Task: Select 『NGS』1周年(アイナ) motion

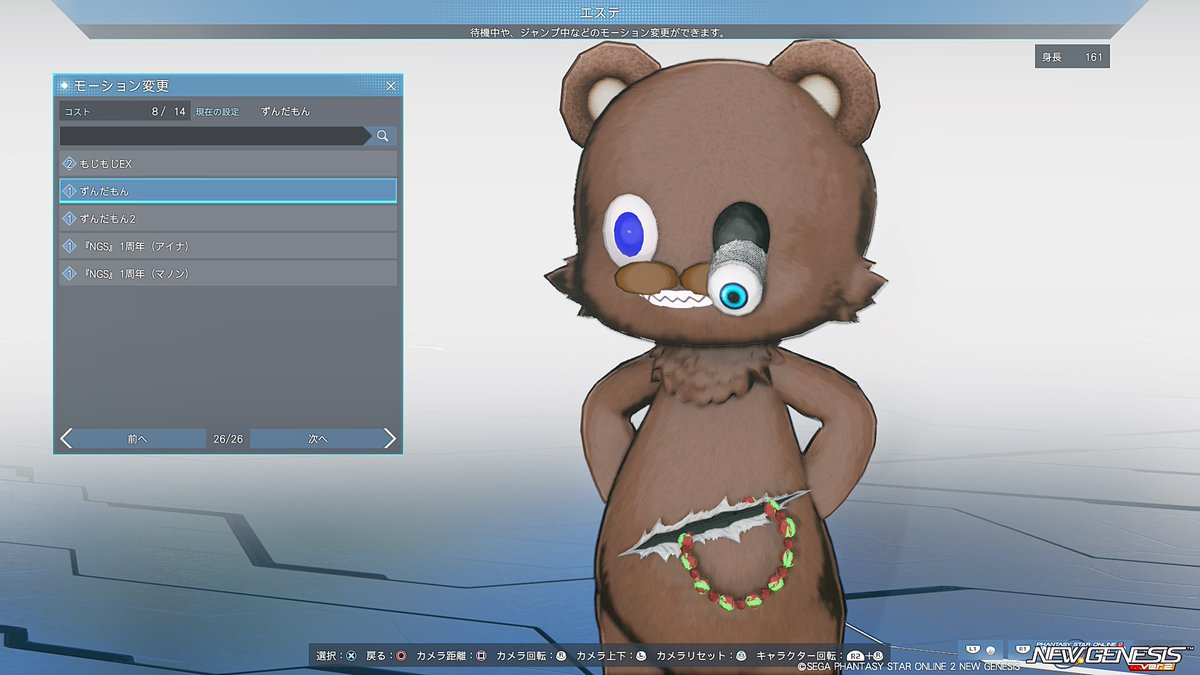Action: tap(228, 246)
